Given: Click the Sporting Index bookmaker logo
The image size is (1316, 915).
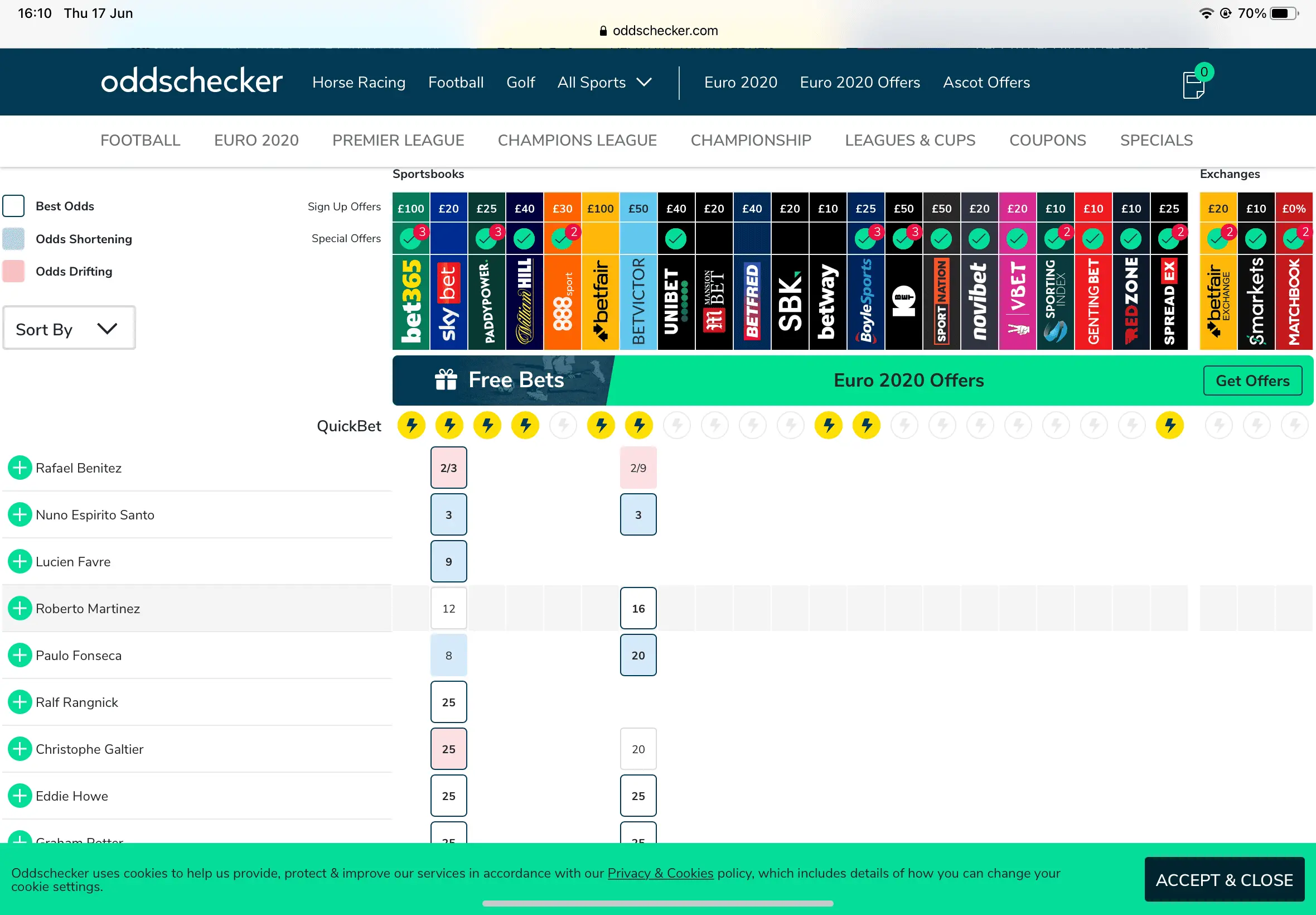Looking at the screenshot, I should pyautogui.click(x=1056, y=302).
